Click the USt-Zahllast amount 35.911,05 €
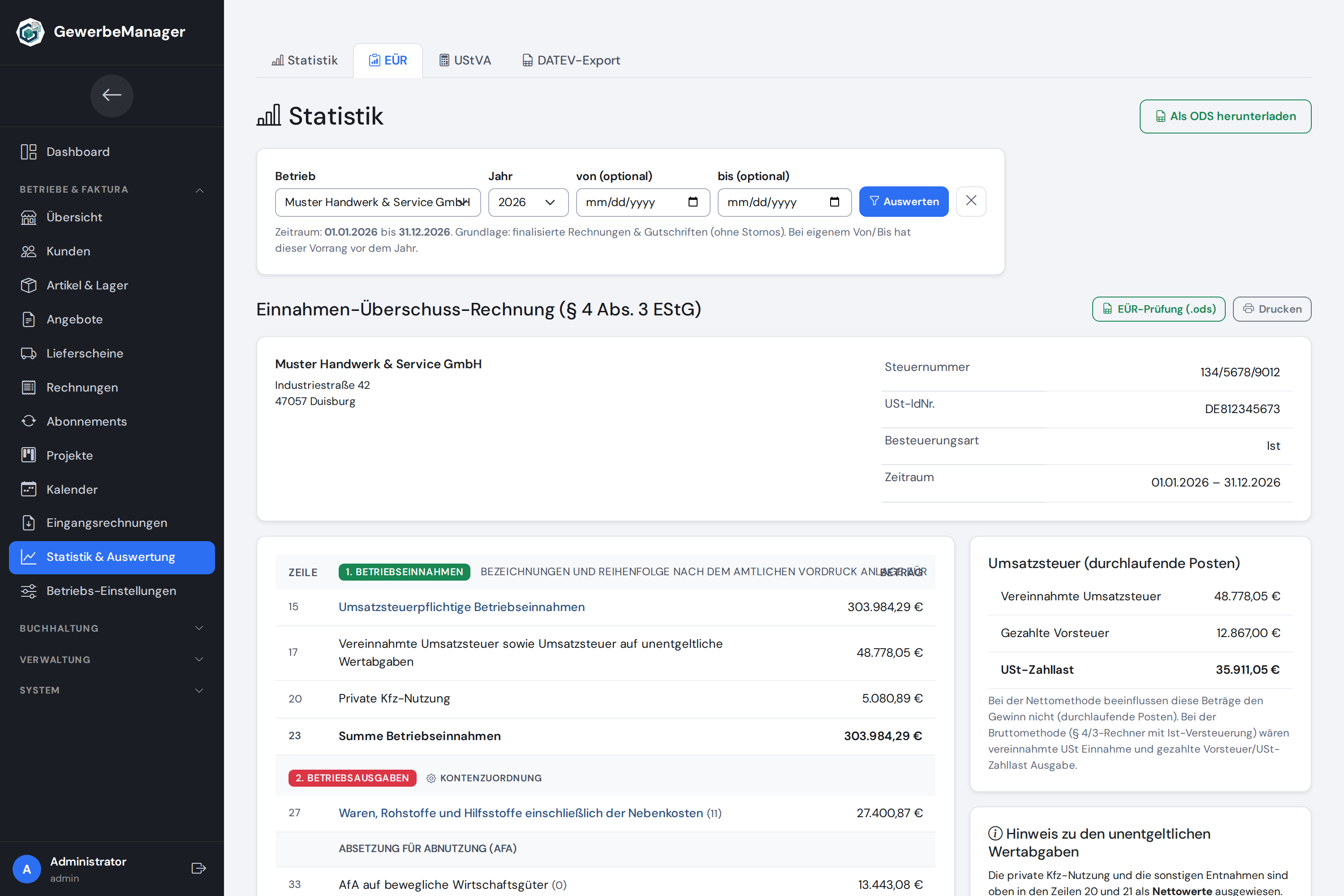Viewport: 1344px width, 896px height. (1248, 670)
